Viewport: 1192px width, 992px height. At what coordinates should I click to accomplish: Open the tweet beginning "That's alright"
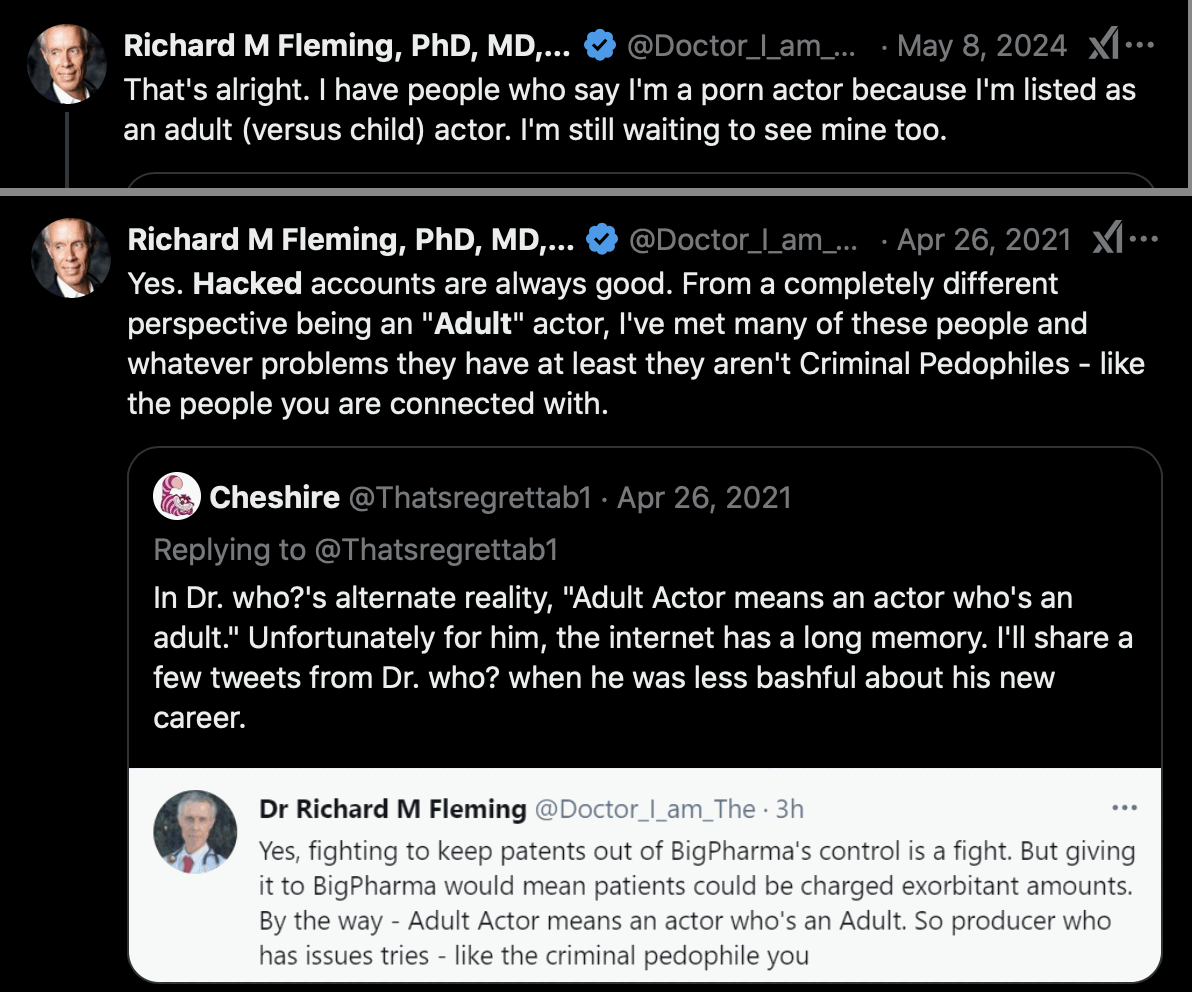click(630, 110)
